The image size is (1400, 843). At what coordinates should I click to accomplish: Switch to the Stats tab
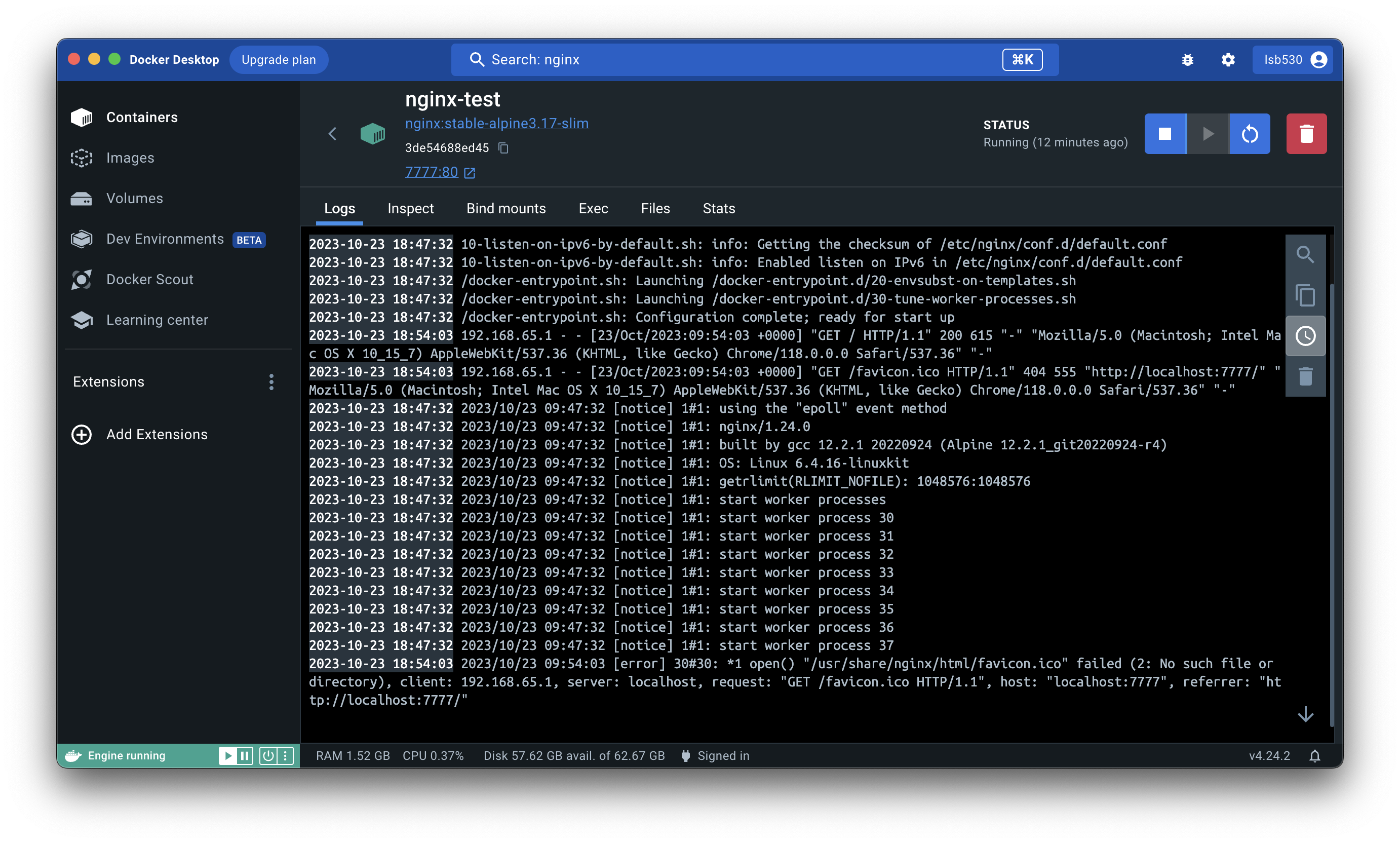[718, 209]
